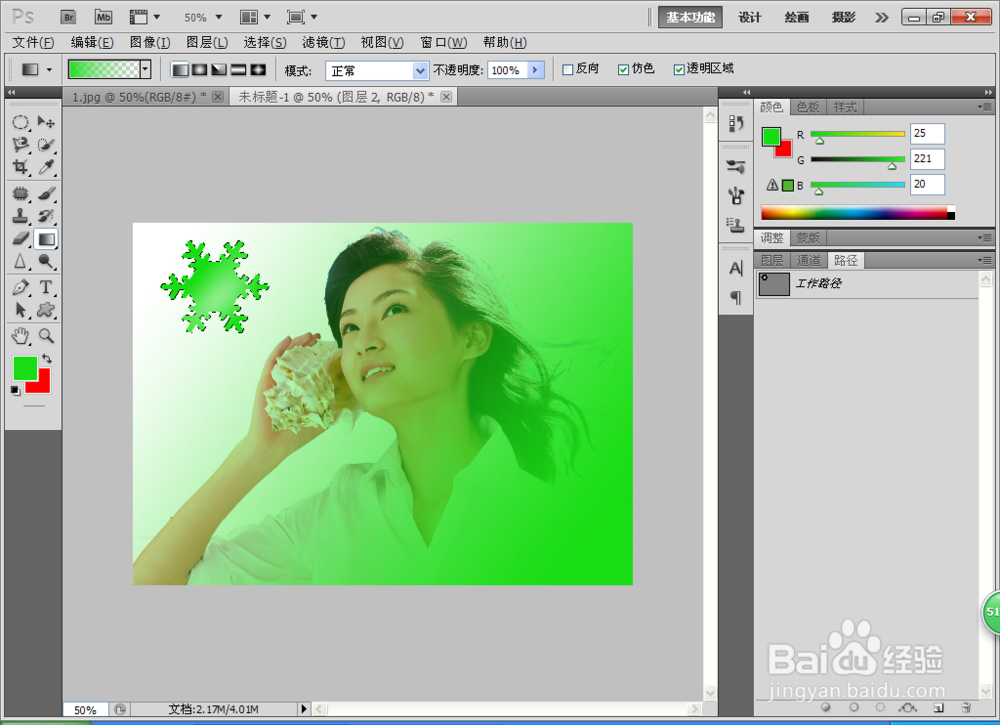Screen dimensions: 1000x725
Task: Show more workspaces with double chevron
Action: tap(881, 17)
